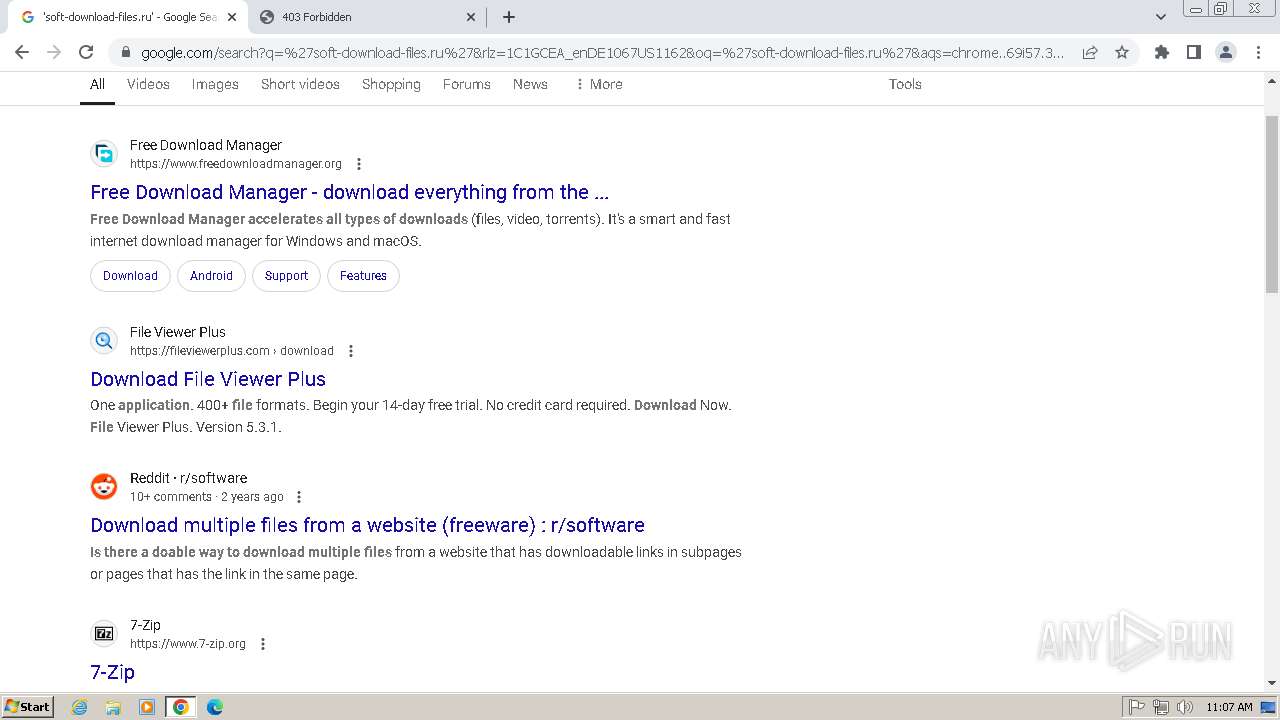Switch to the 403 Forbidden tab

point(368,17)
